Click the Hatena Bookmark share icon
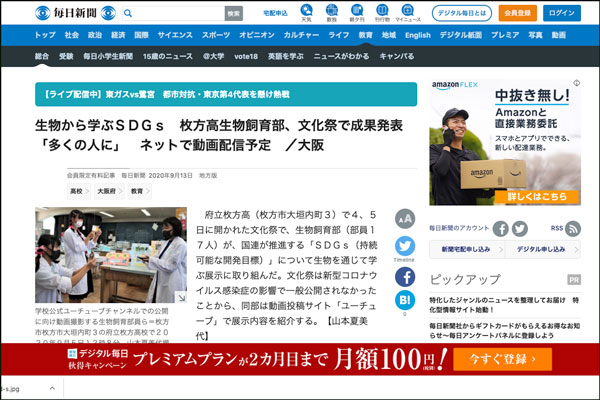Image resolution: width=600 pixels, height=400 pixels. click(404, 300)
